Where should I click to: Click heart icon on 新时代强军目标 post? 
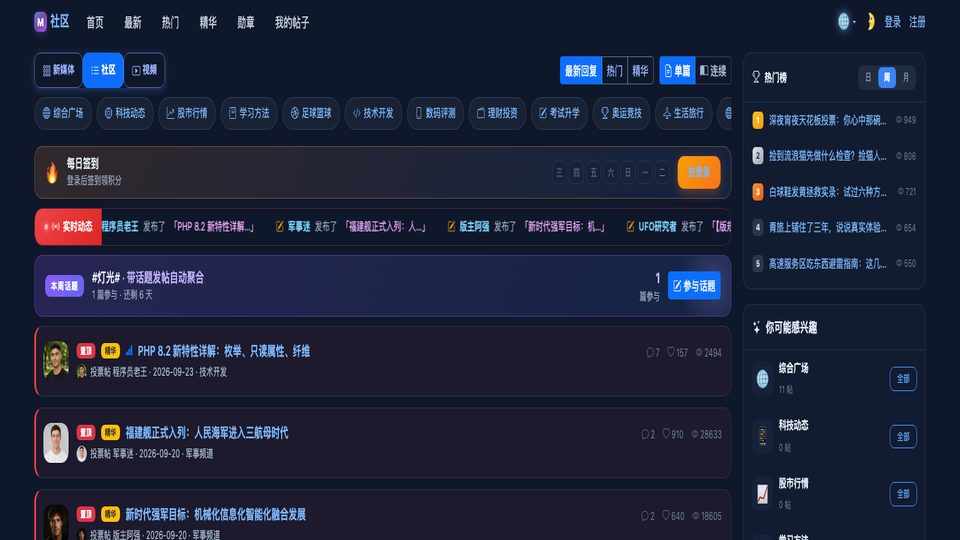(x=666, y=516)
